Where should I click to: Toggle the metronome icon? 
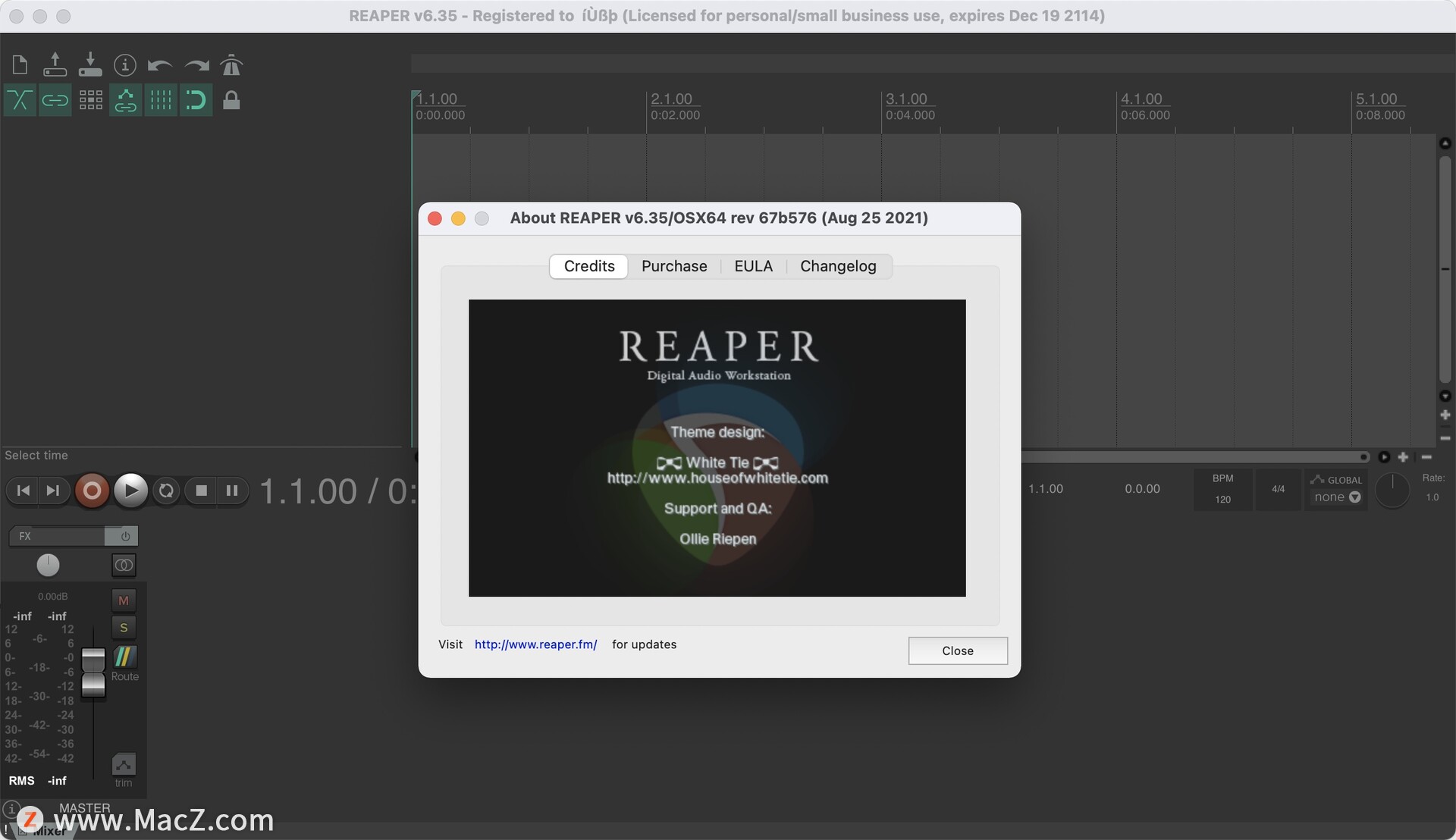pyautogui.click(x=231, y=65)
